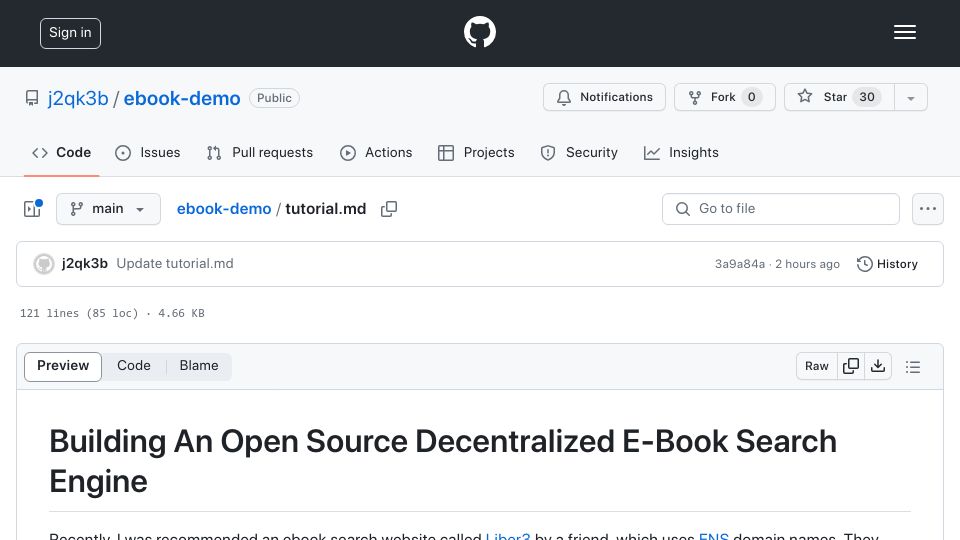
Task: Open the j2qk3b commit author link
Action: click(x=84, y=263)
